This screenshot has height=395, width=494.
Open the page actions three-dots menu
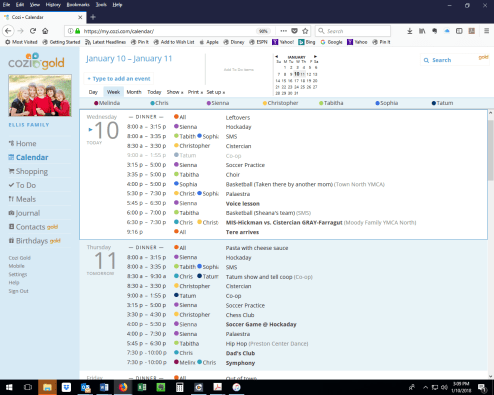pyautogui.click(x=283, y=31)
